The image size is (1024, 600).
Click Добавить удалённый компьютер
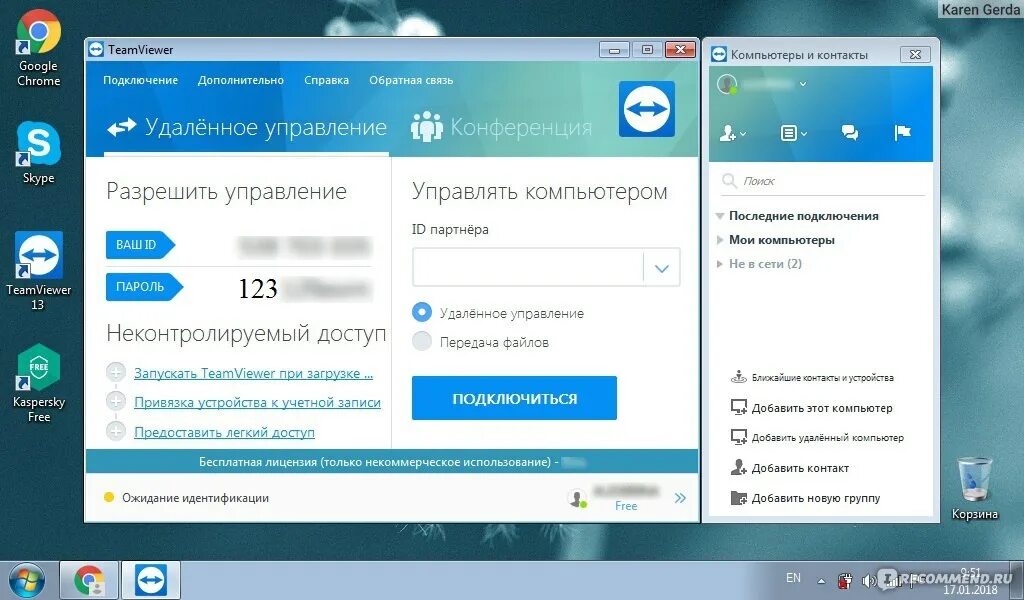(817, 437)
